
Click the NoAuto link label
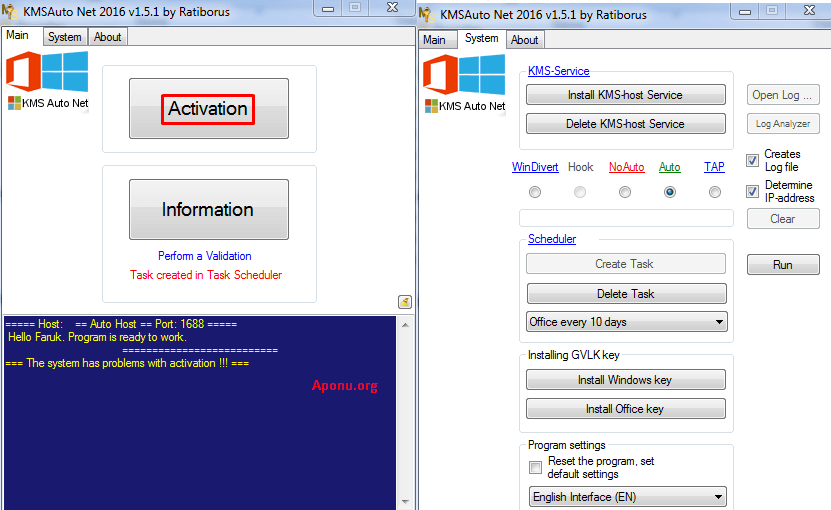coord(626,167)
